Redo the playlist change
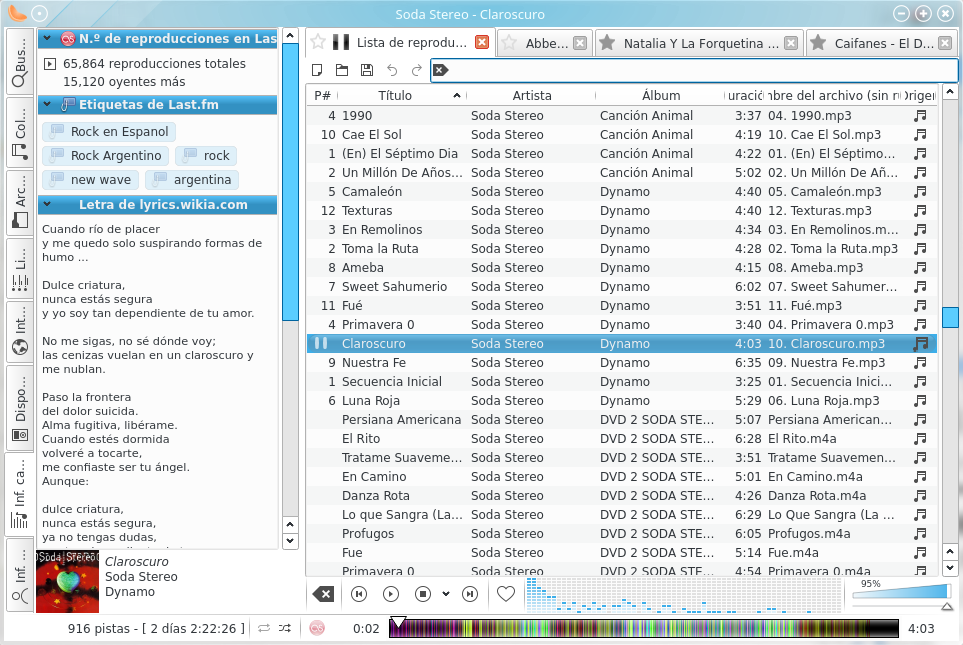The height and width of the screenshot is (645, 963). point(416,70)
